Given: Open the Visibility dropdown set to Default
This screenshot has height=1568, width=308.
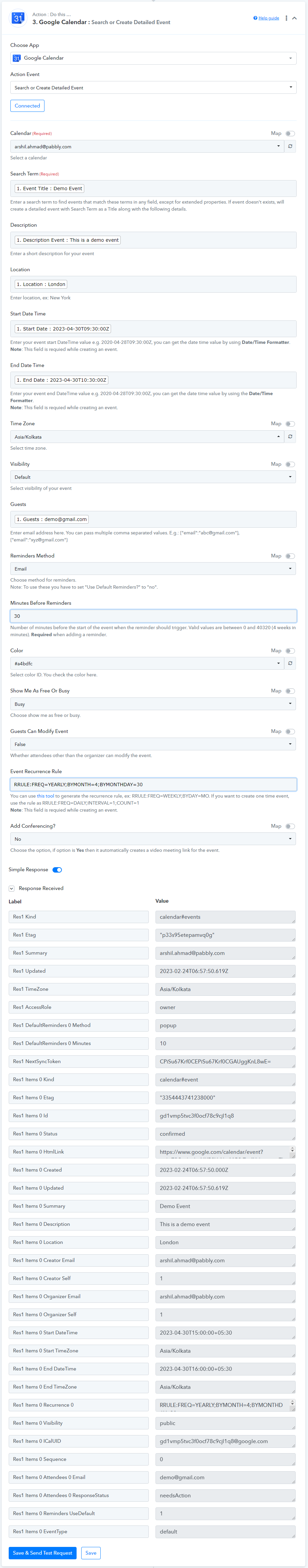Looking at the screenshot, I should click(x=153, y=477).
